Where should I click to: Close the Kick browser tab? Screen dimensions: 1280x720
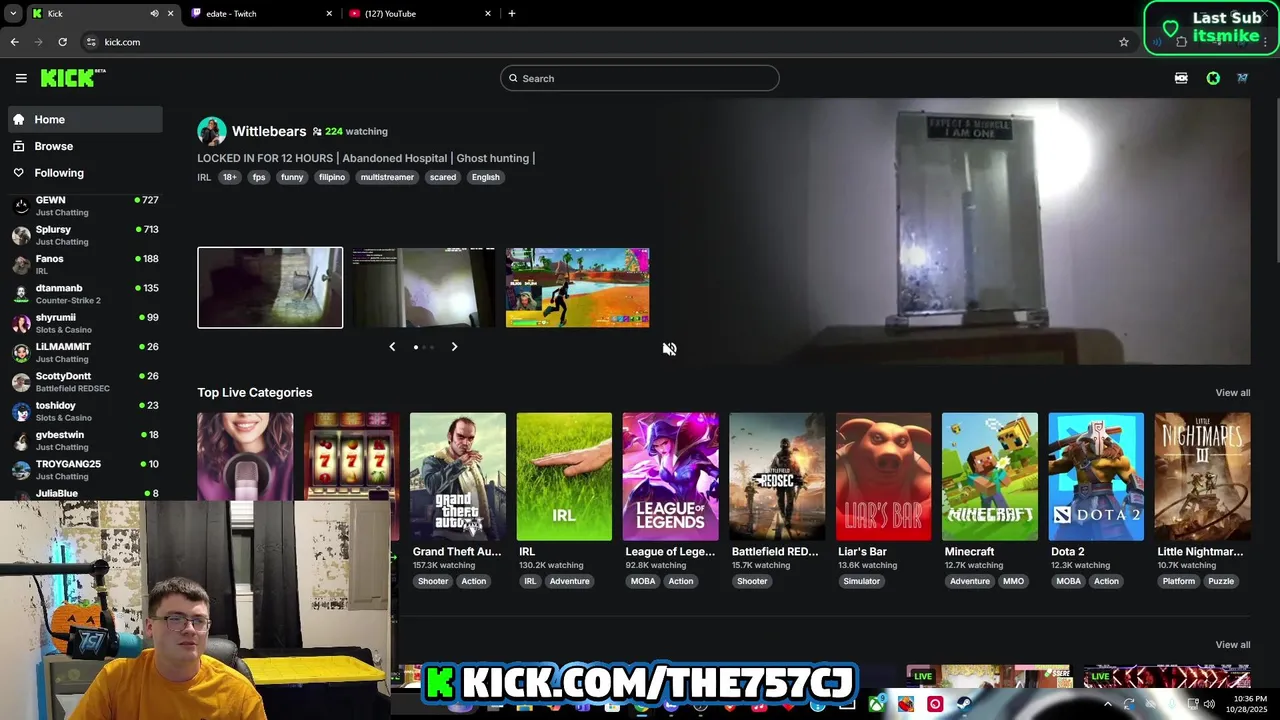[x=170, y=14]
